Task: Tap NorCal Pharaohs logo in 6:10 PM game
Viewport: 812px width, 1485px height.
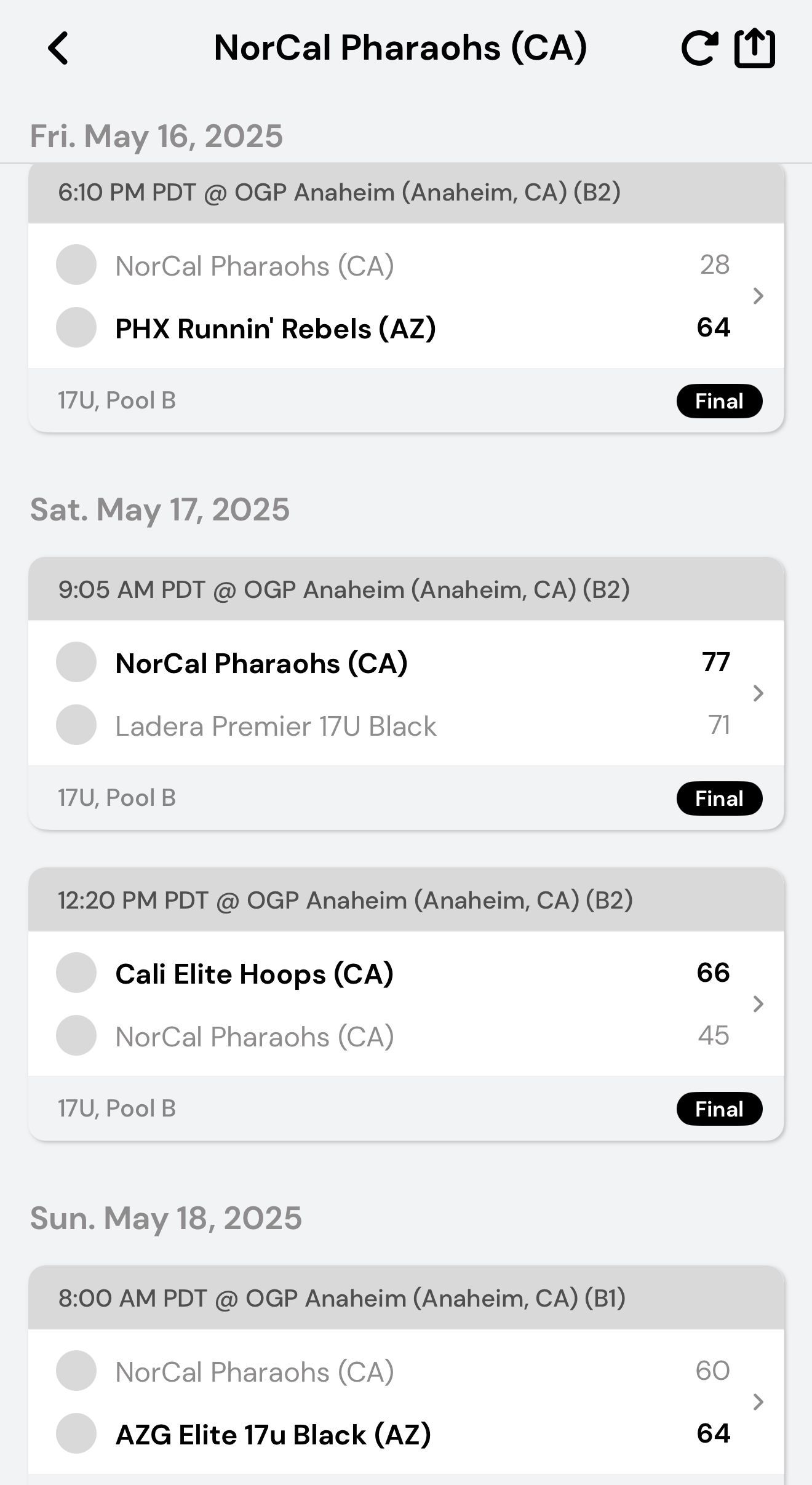Action: [76, 265]
